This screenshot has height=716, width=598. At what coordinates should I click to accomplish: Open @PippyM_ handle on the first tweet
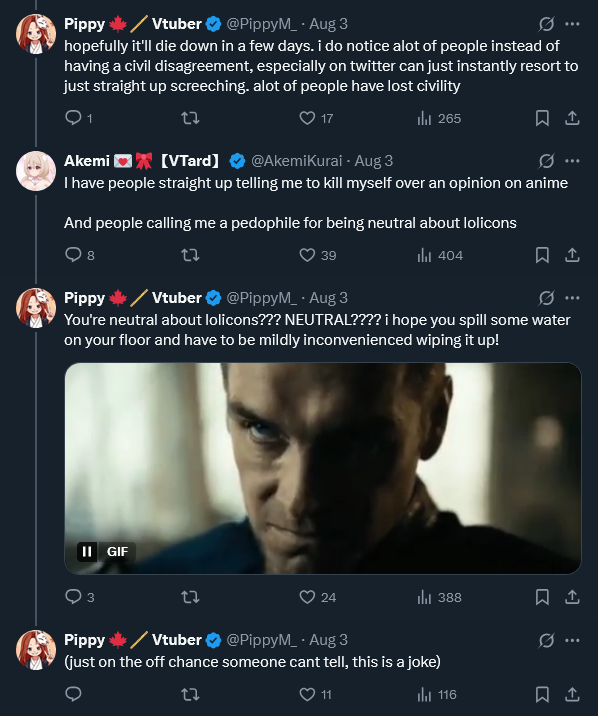pos(262,24)
